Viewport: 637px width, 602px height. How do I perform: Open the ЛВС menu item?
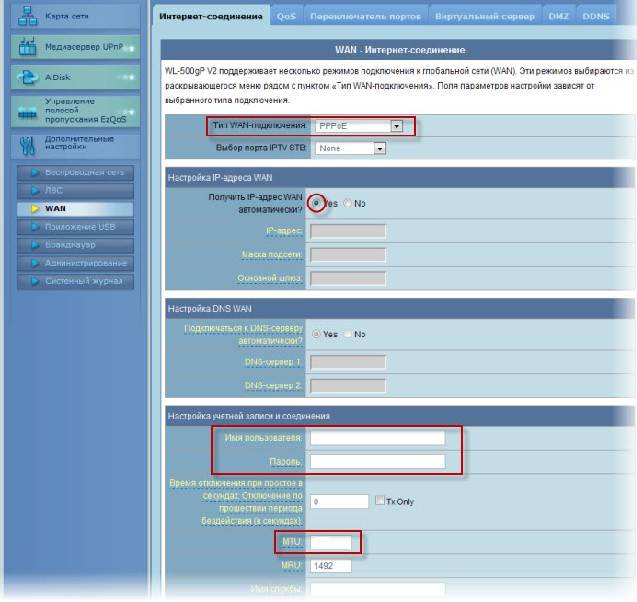coord(76,190)
